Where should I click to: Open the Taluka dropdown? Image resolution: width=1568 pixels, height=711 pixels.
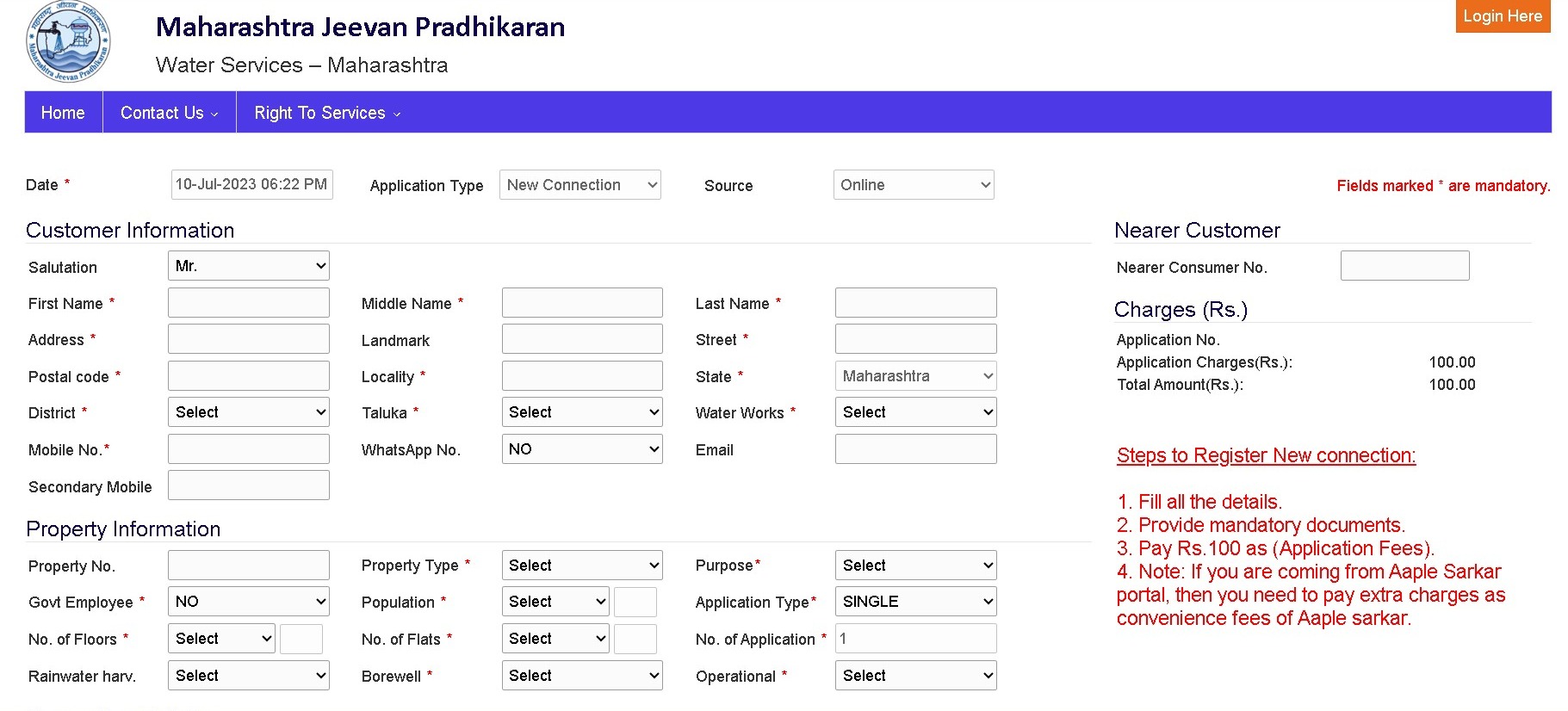pos(582,412)
